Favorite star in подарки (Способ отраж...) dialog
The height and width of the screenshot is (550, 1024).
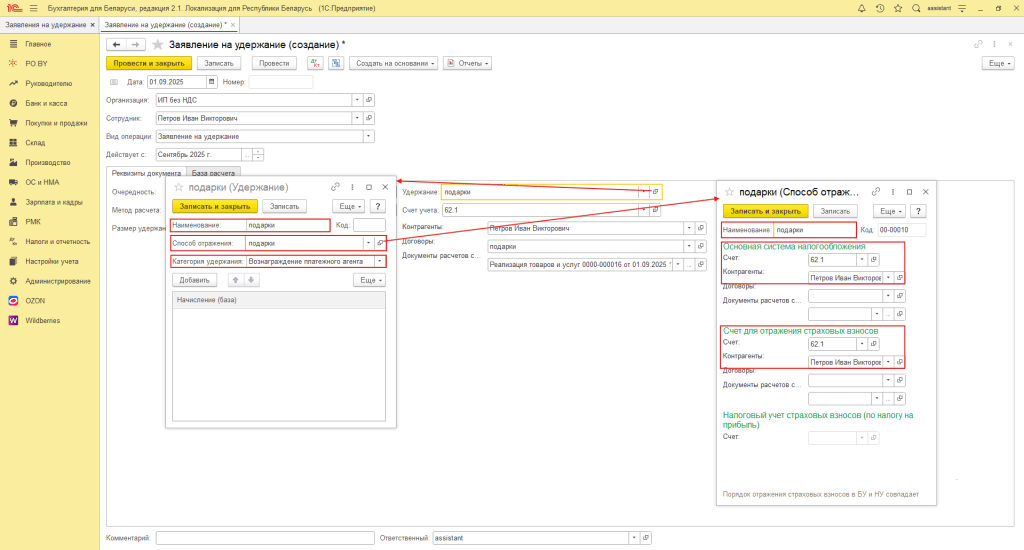[x=729, y=192]
